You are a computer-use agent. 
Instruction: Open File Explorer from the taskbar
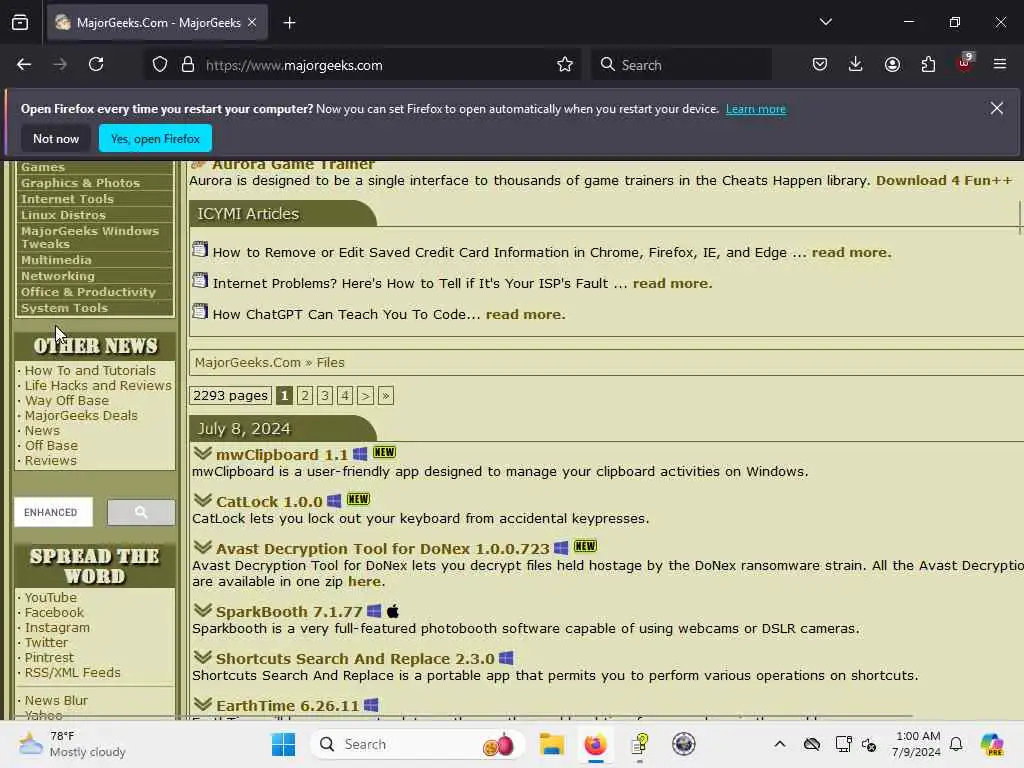pos(552,744)
